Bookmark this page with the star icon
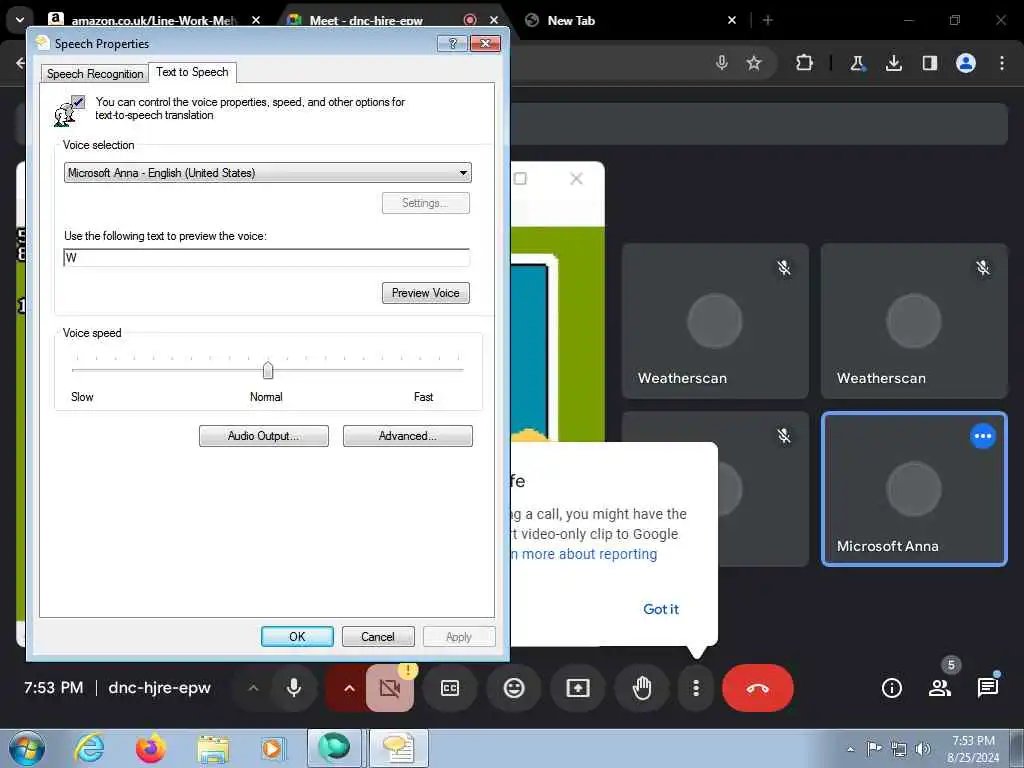 [x=754, y=63]
